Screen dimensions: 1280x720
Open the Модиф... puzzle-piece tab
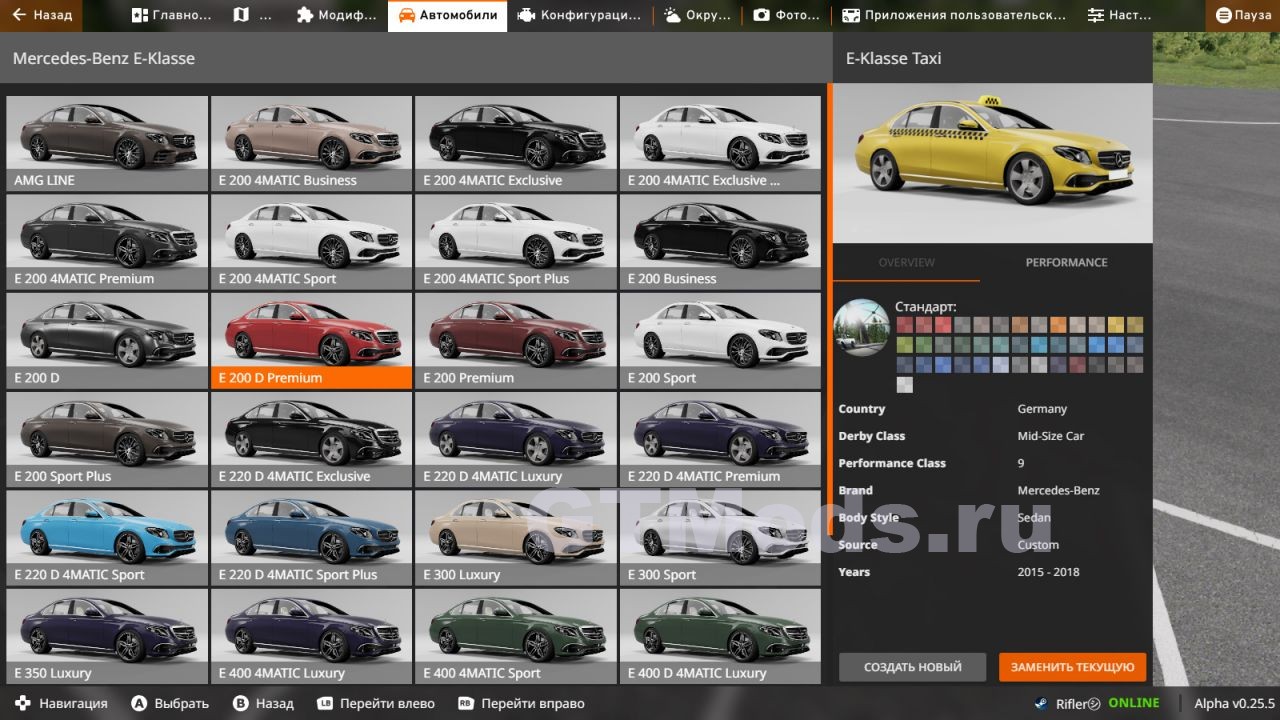337,15
